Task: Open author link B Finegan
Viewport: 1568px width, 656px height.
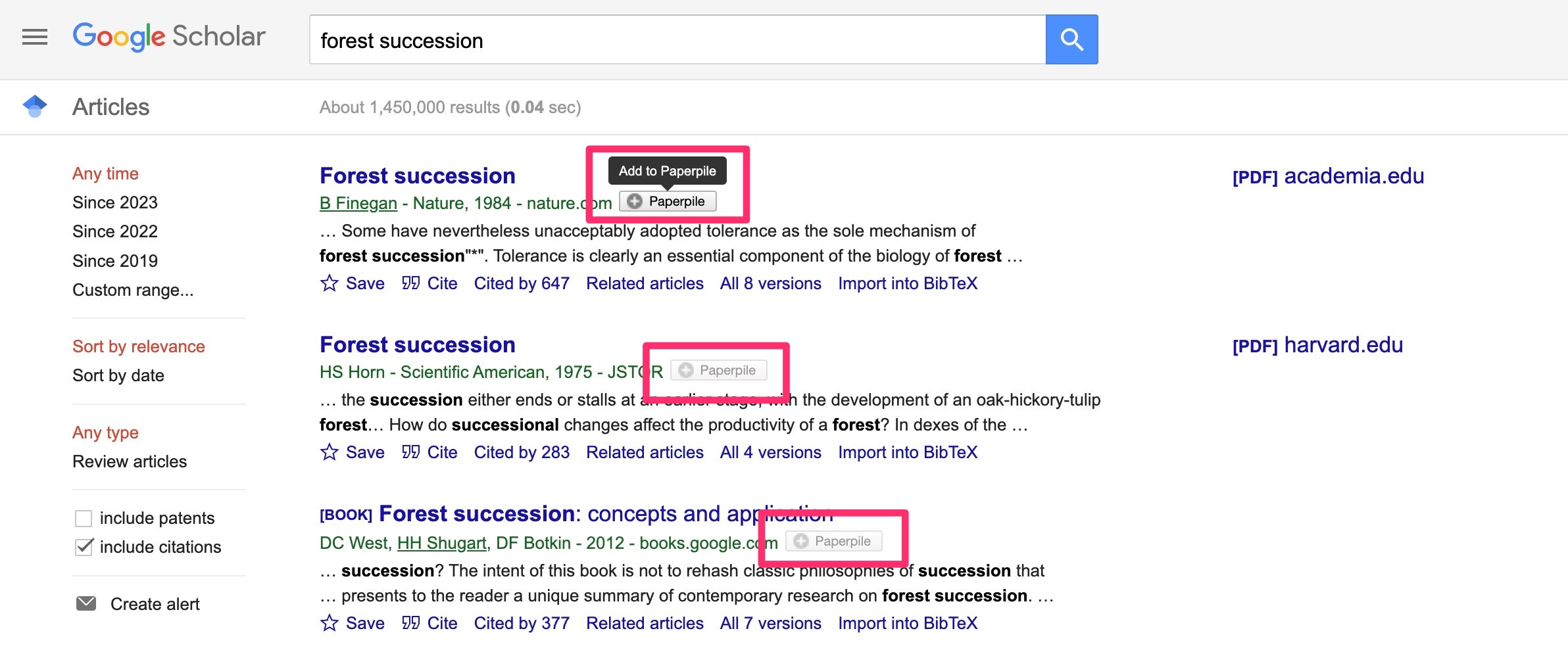Action: (358, 203)
